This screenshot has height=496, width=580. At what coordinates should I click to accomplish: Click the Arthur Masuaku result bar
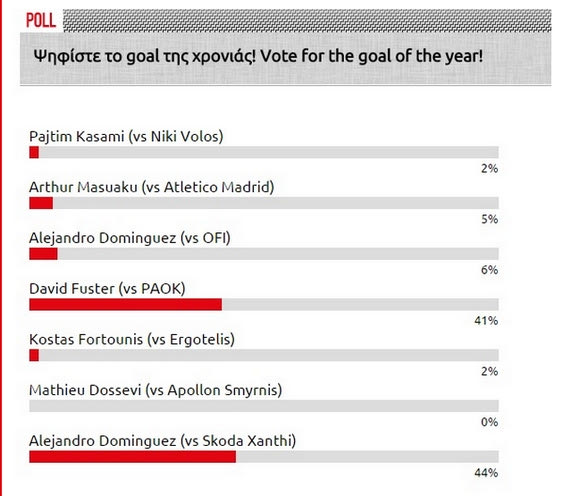coord(264,203)
